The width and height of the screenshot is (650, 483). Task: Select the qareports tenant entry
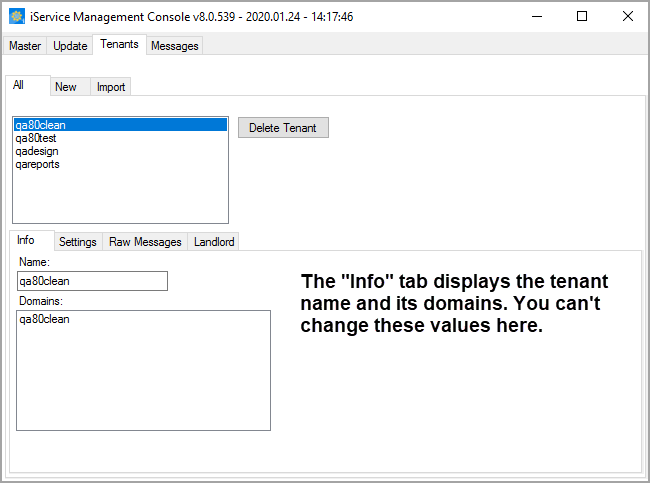pos(37,164)
